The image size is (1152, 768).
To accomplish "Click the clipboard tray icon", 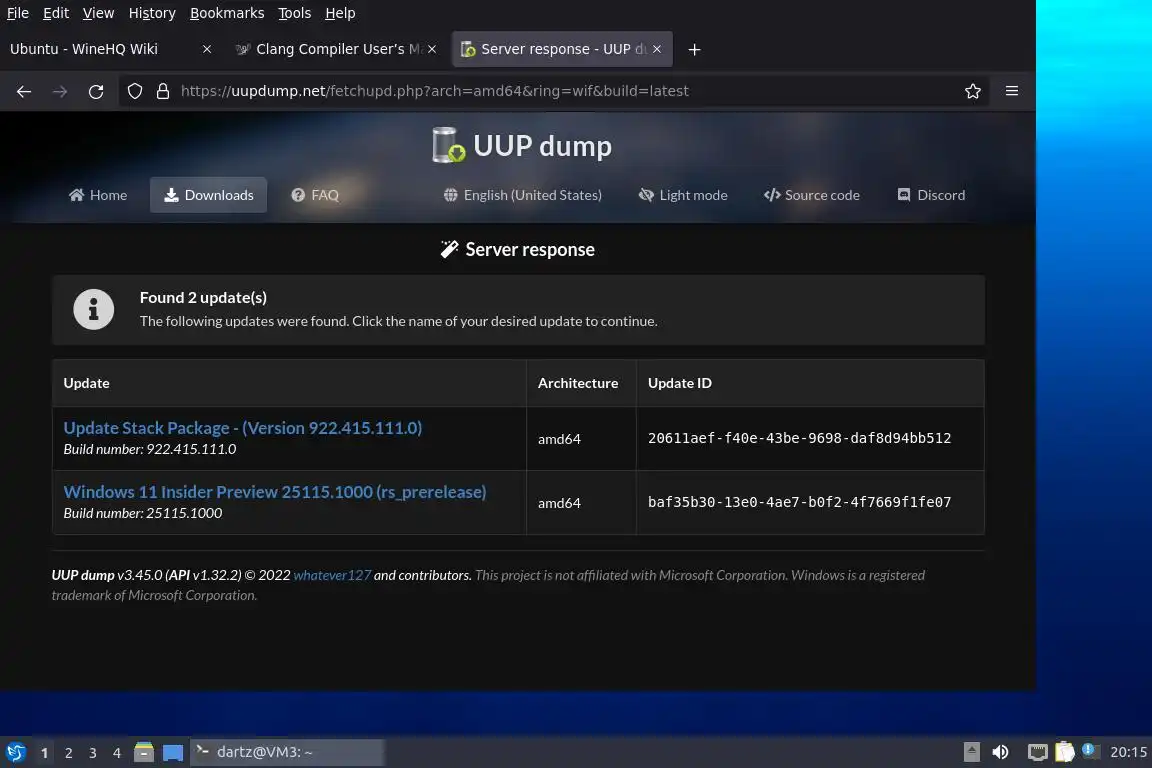I will [1065, 751].
